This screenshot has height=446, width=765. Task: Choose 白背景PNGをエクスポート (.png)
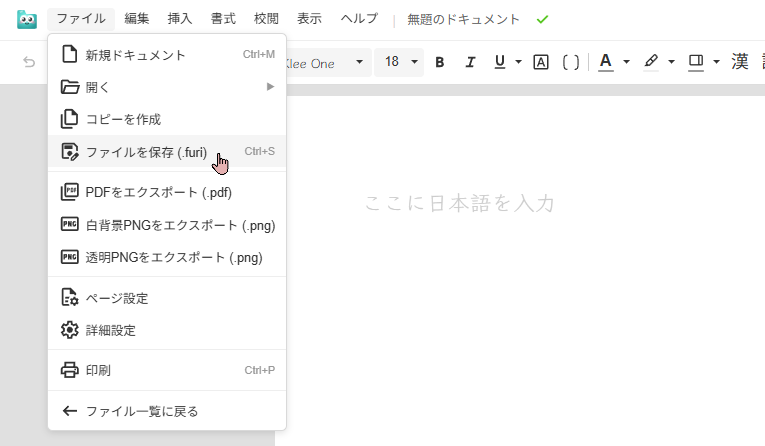[x=167, y=224]
